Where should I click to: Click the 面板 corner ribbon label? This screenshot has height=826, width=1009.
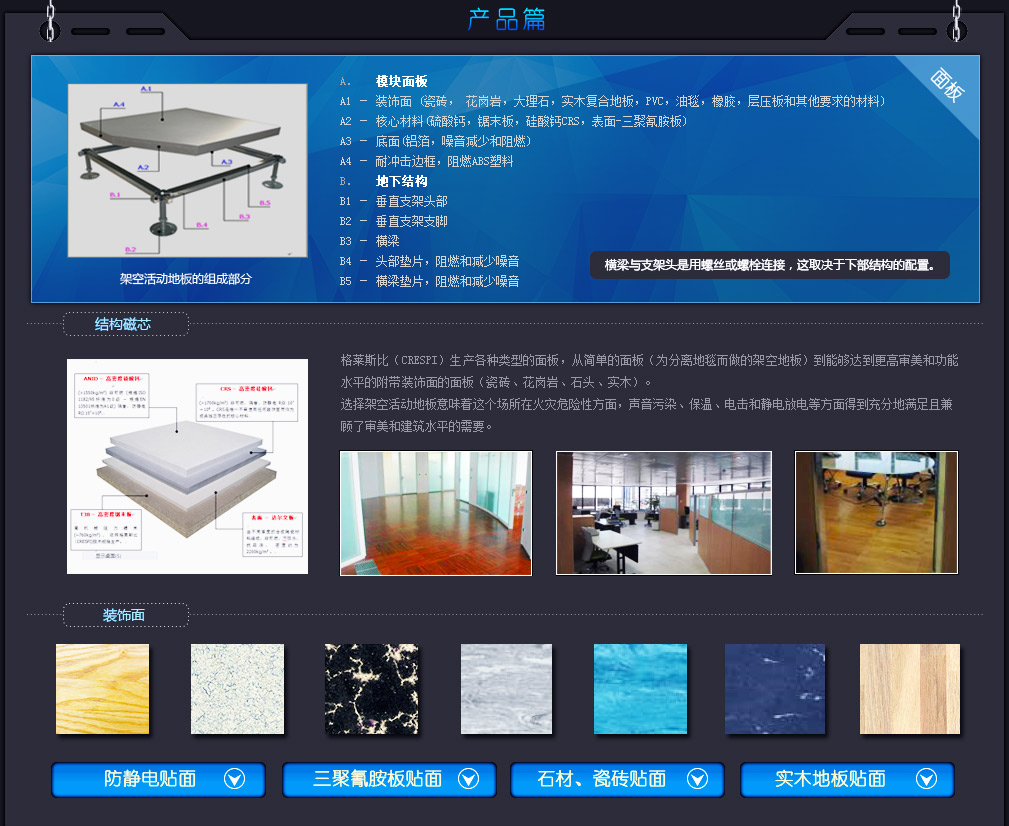pos(946,85)
